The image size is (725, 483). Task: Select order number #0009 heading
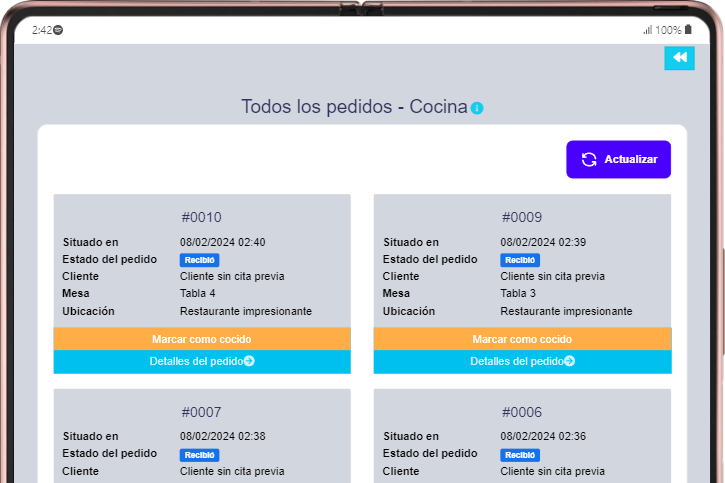point(522,217)
